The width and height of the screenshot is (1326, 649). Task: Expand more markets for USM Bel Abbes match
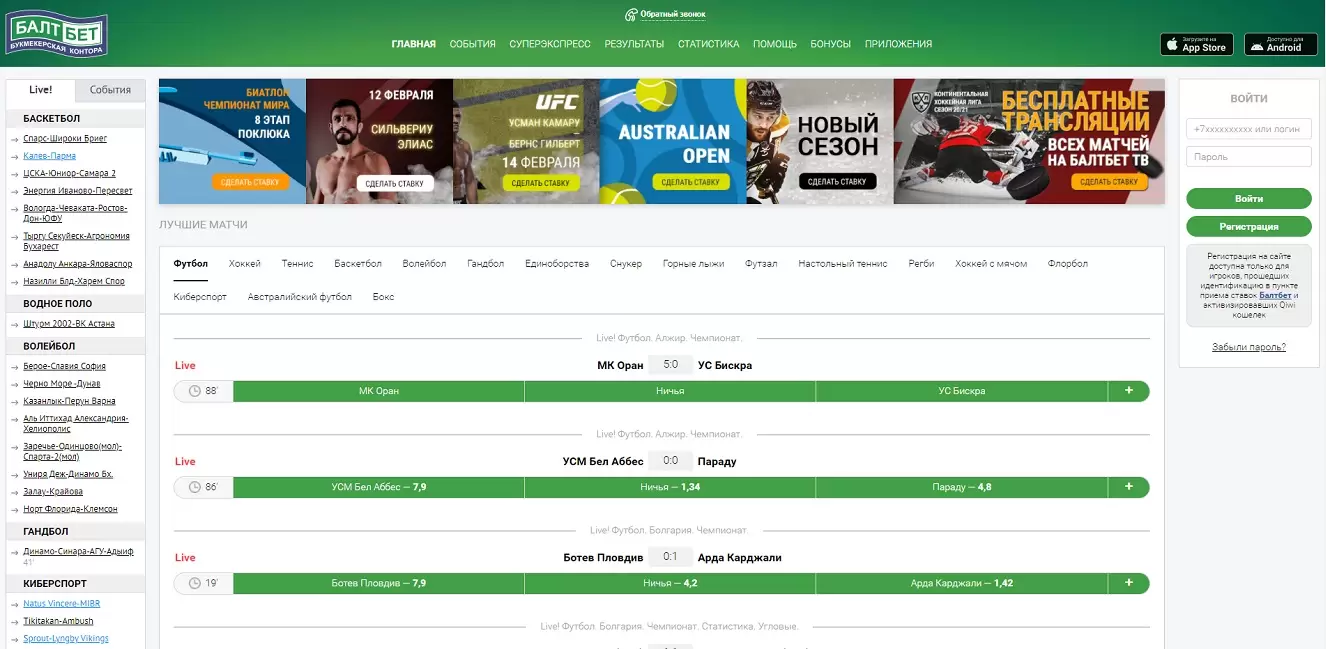[x=1129, y=487]
